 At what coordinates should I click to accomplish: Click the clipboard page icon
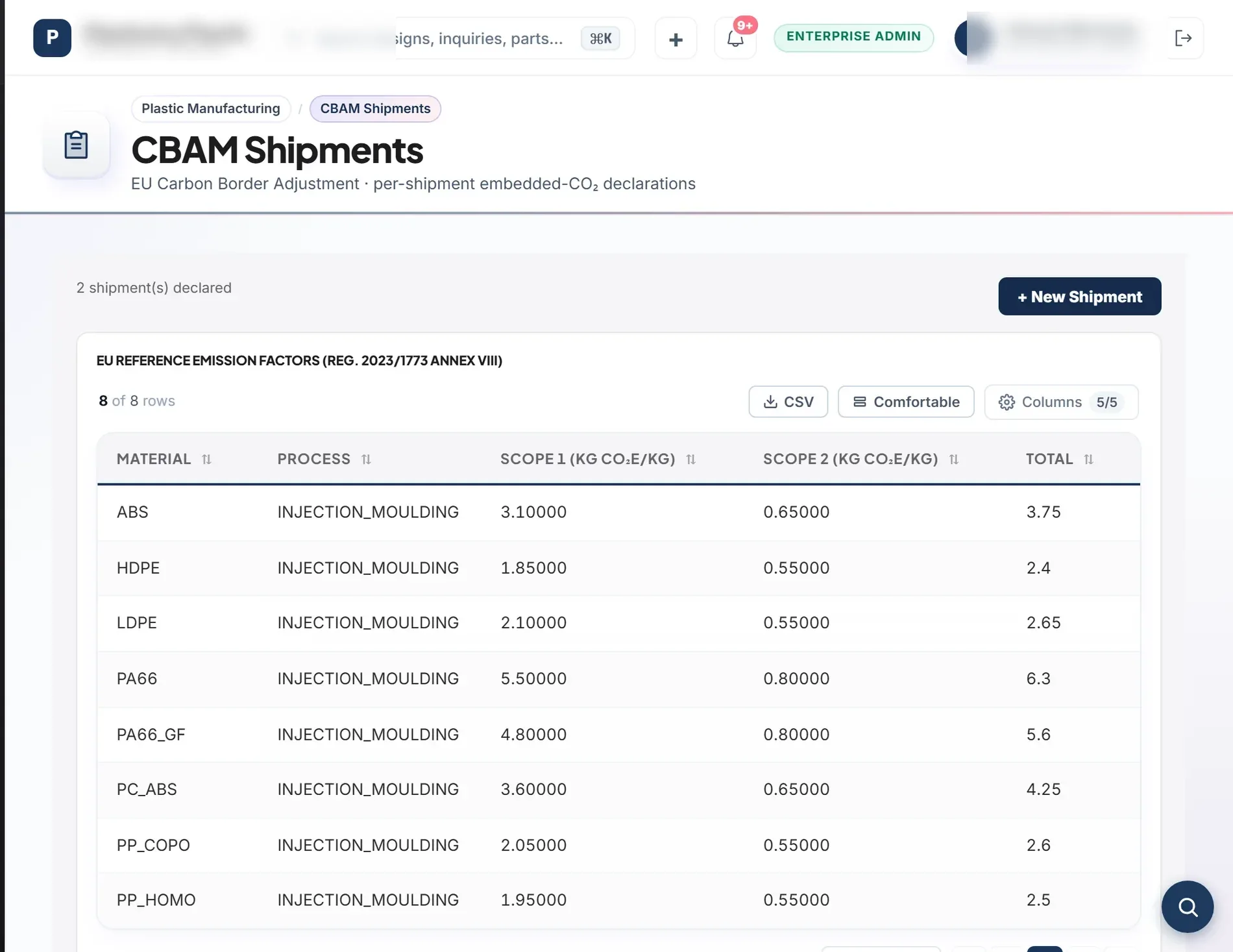click(x=76, y=145)
